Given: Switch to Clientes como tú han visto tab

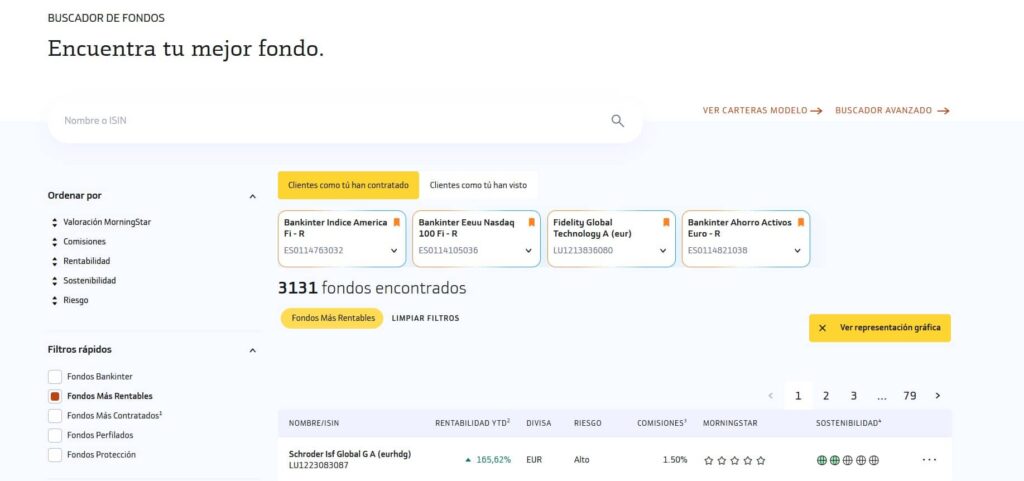Looking at the screenshot, I should tap(478, 185).
